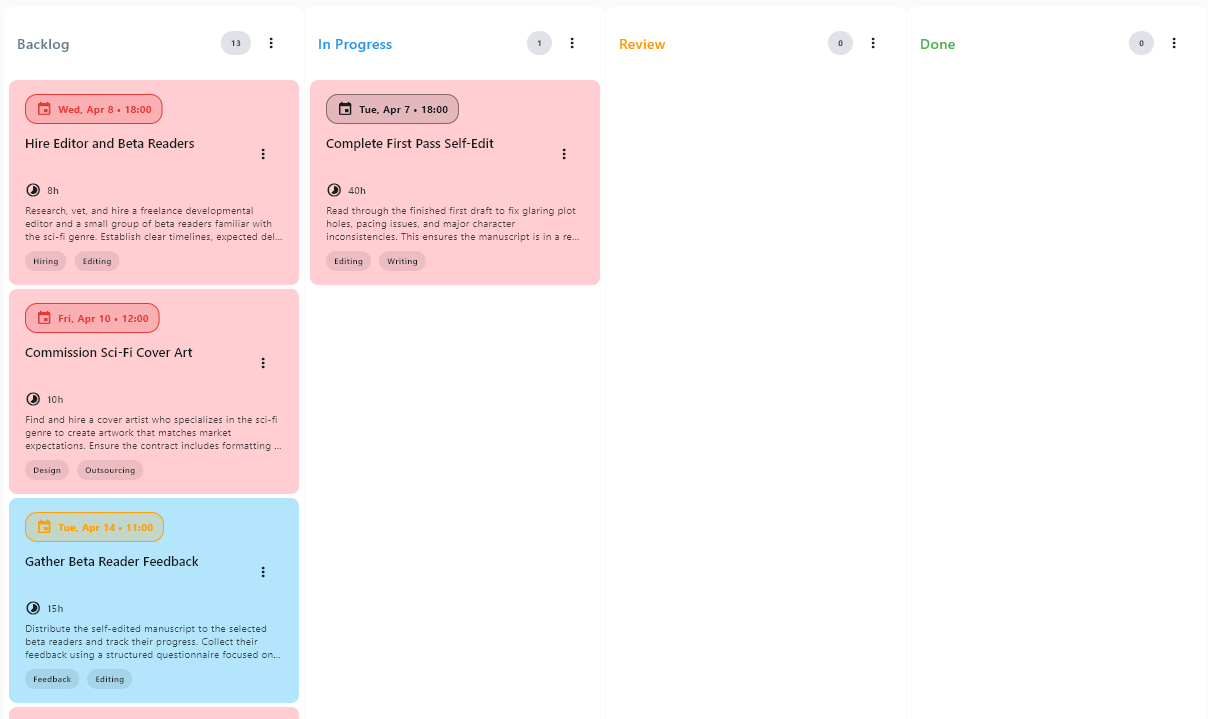The width and height of the screenshot is (1208, 719).
Task: Click the description starting 'Research, vet, and hire'
Action: coord(154,224)
